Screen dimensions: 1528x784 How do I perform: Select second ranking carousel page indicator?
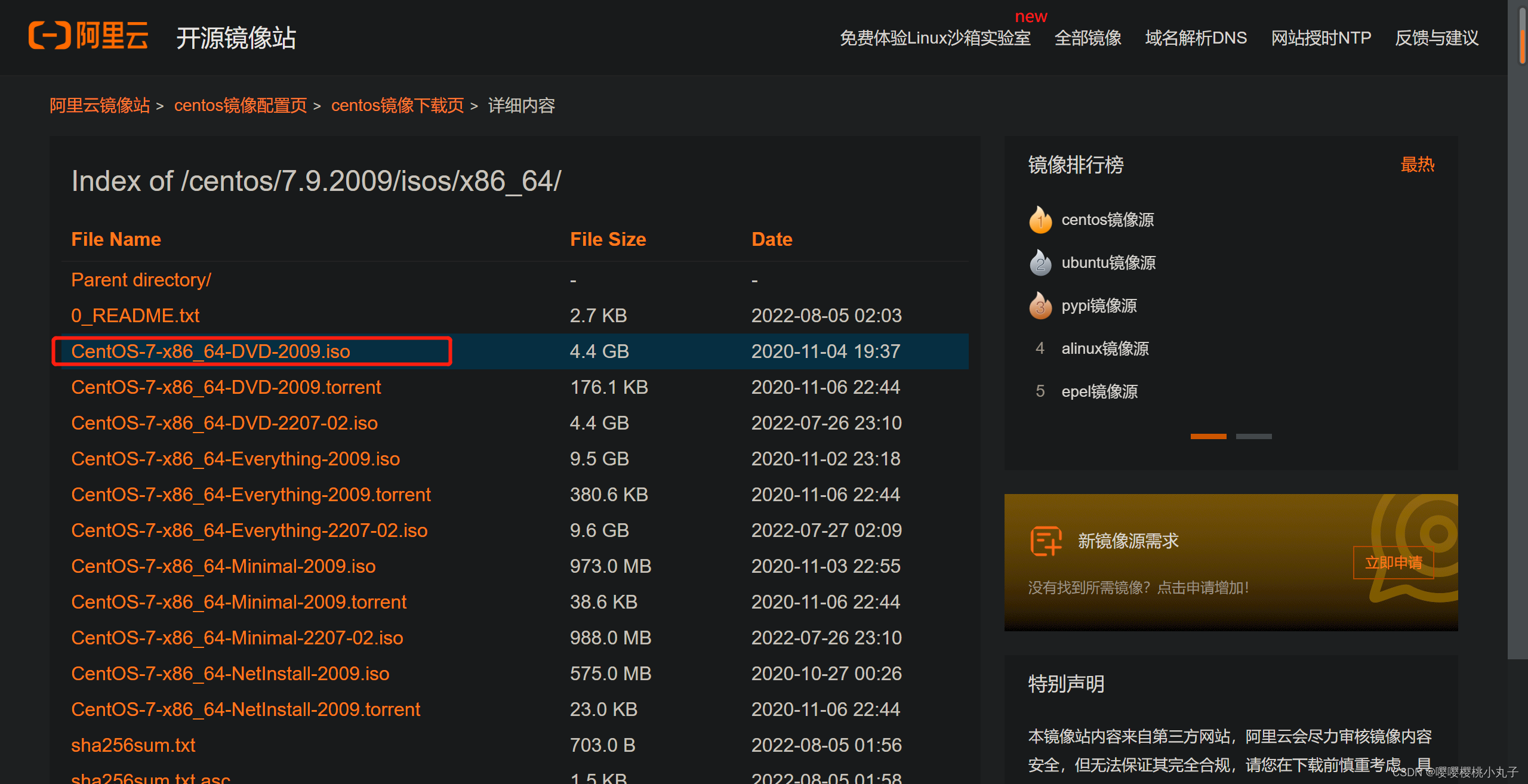click(1253, 436)
